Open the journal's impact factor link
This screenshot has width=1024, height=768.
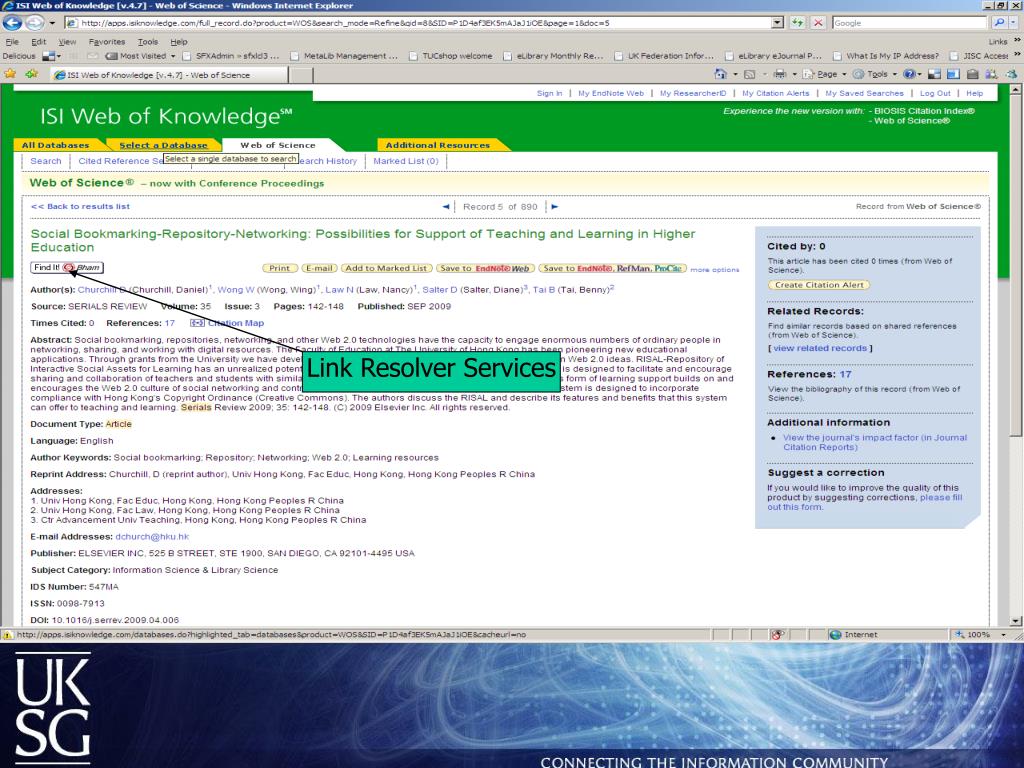pos(875,442)
